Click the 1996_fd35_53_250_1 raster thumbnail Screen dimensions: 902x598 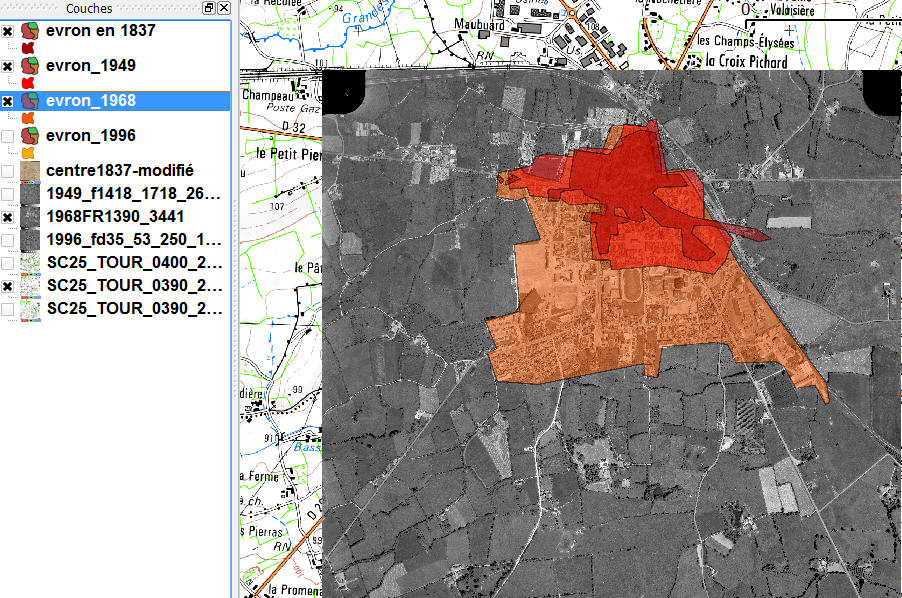coord(30,240)
